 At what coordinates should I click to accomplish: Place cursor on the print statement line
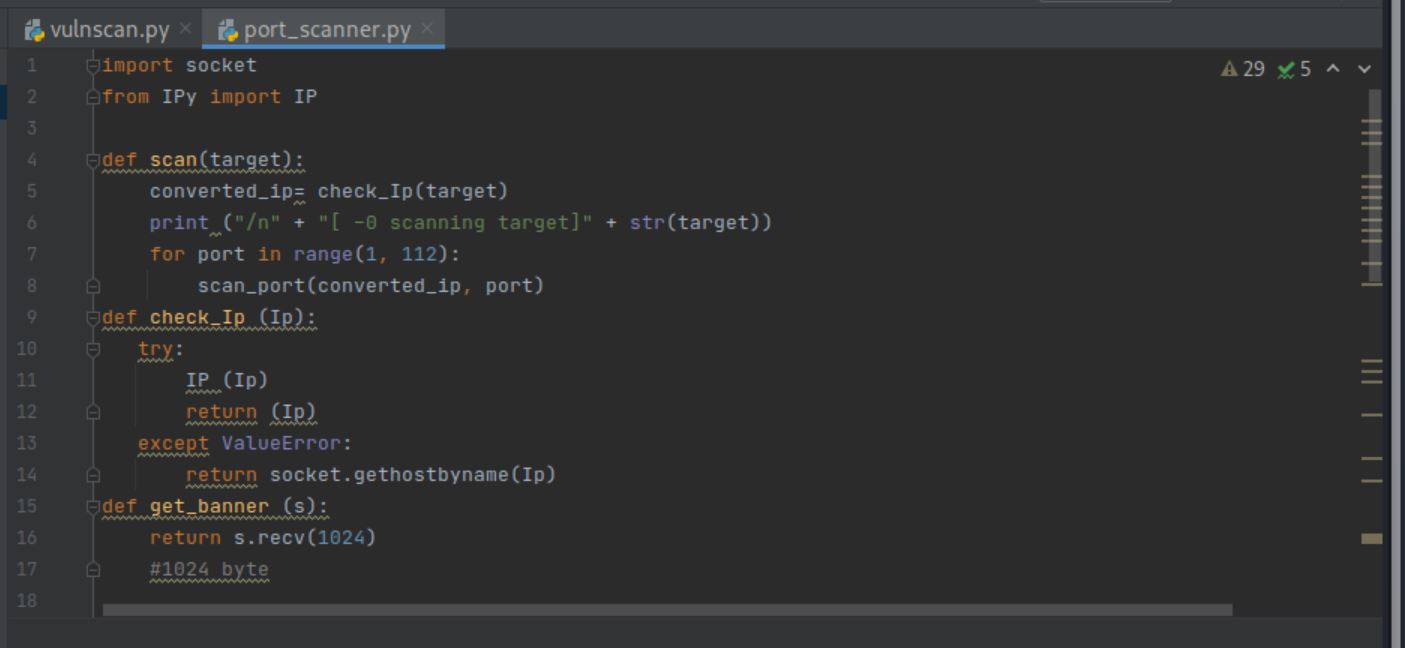pyautogui.click(x=400, y=222)
